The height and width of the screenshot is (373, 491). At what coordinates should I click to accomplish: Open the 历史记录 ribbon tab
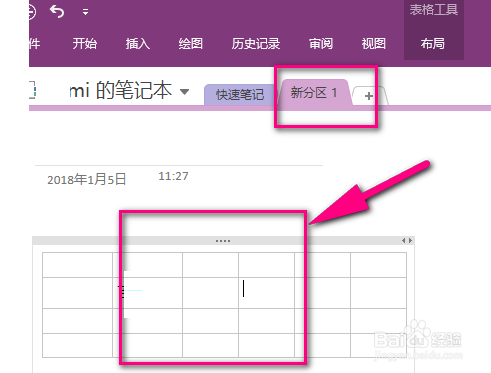click(256, 44)
